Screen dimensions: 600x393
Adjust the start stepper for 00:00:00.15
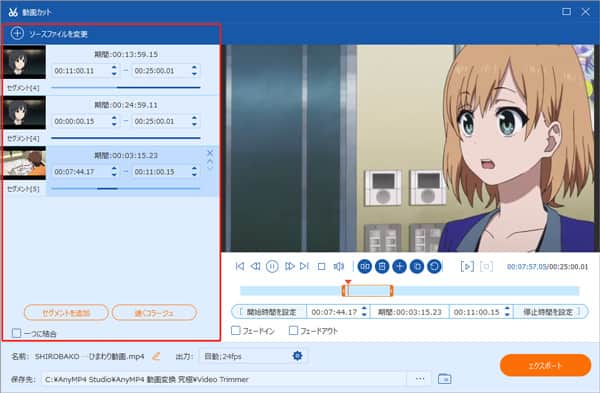coord(114,121)
